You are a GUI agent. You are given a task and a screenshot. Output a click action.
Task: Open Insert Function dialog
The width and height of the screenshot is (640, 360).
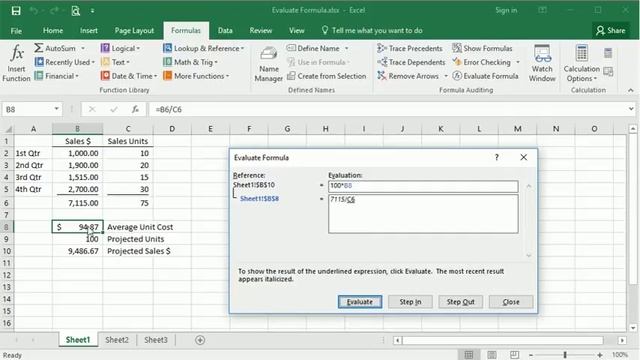coord(16,63)
